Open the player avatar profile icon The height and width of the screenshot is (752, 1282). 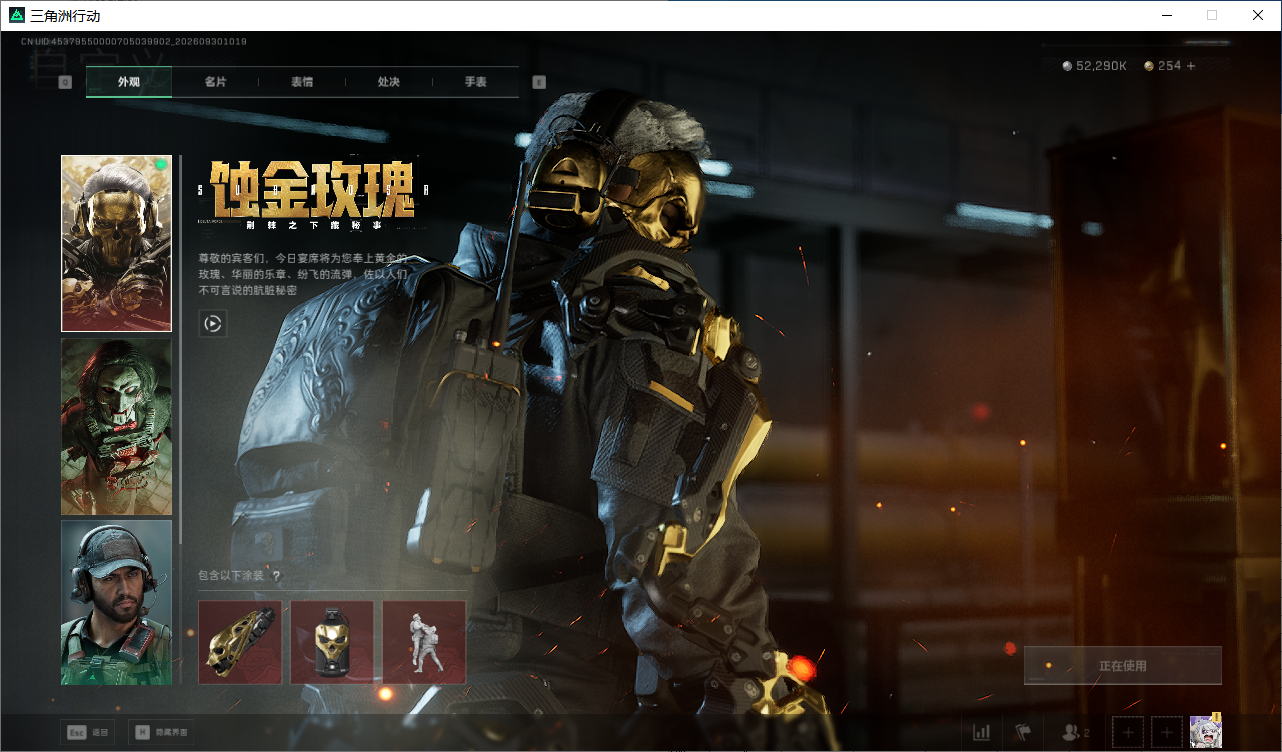point(1205,732)
